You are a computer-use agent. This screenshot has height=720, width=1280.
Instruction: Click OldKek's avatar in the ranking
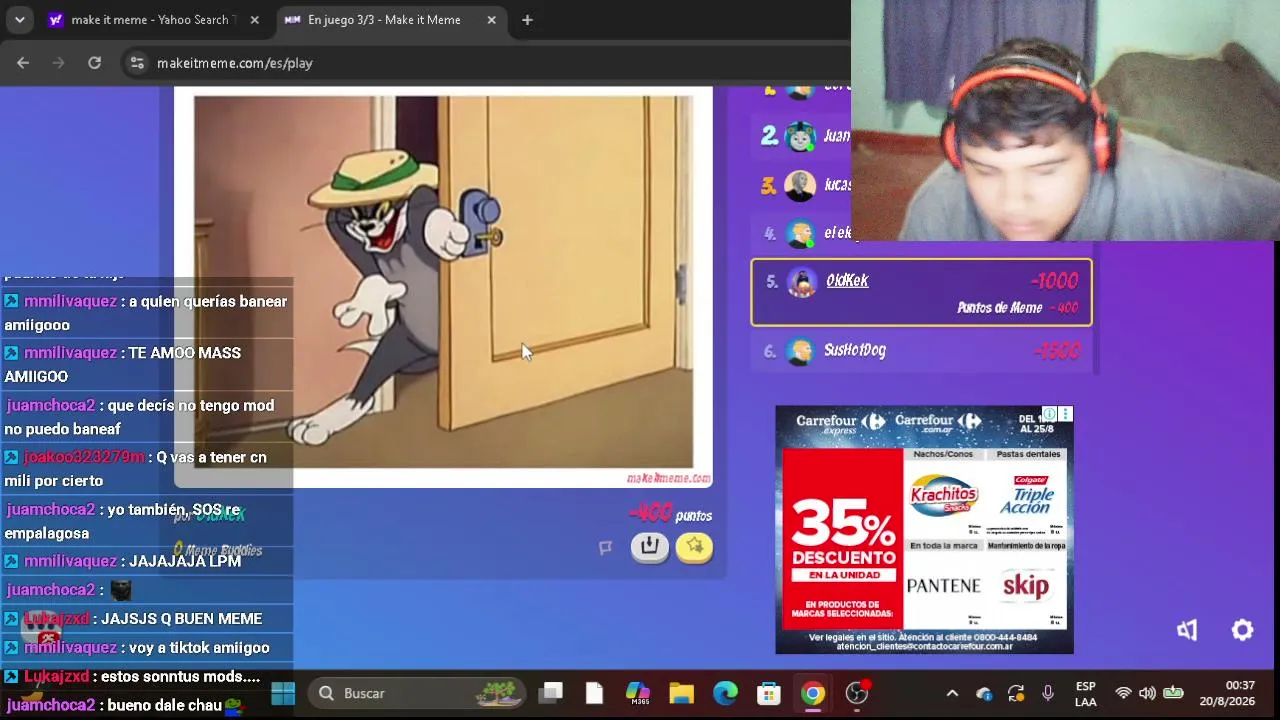tap(801, 282)
